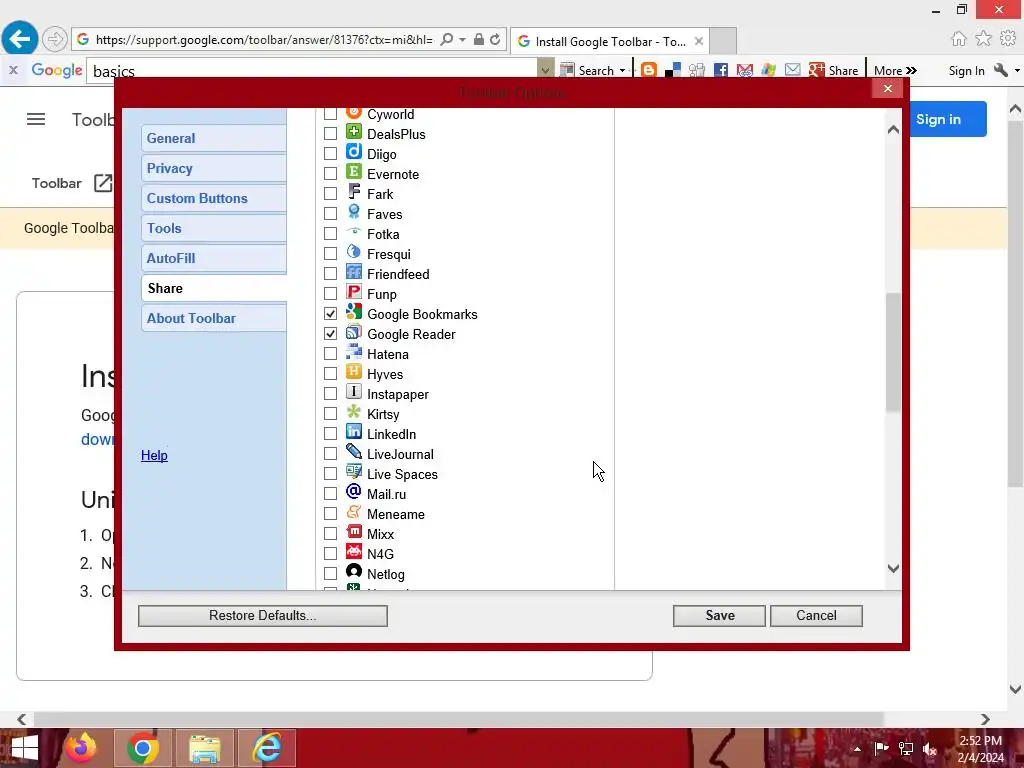Image resolution: width=1024 pixels, height=768 pixels.
Task: Open the Tools tab
Action: (x=214, y=229)
